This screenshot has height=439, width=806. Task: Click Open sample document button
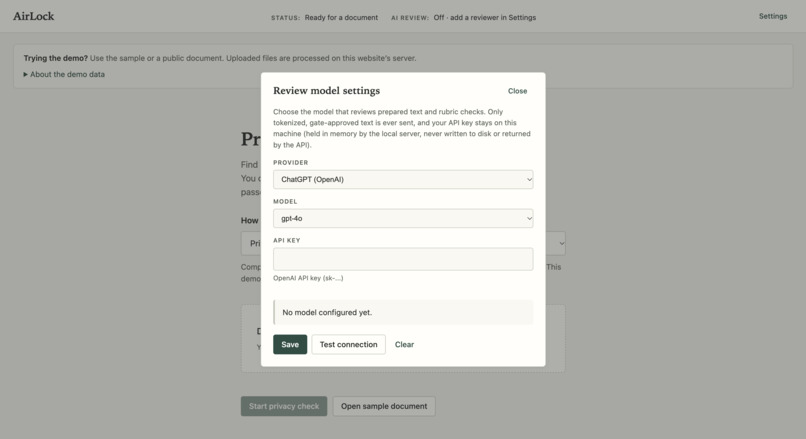click(x=384, y=406)
